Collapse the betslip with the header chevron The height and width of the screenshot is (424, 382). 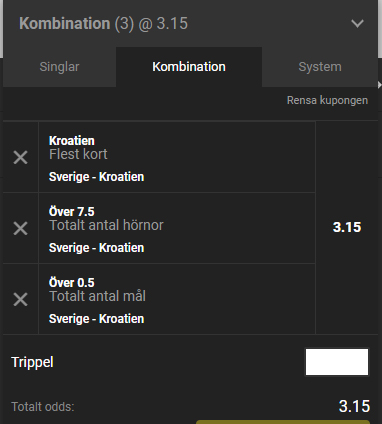pyautogui.click(x=357, y=23)
